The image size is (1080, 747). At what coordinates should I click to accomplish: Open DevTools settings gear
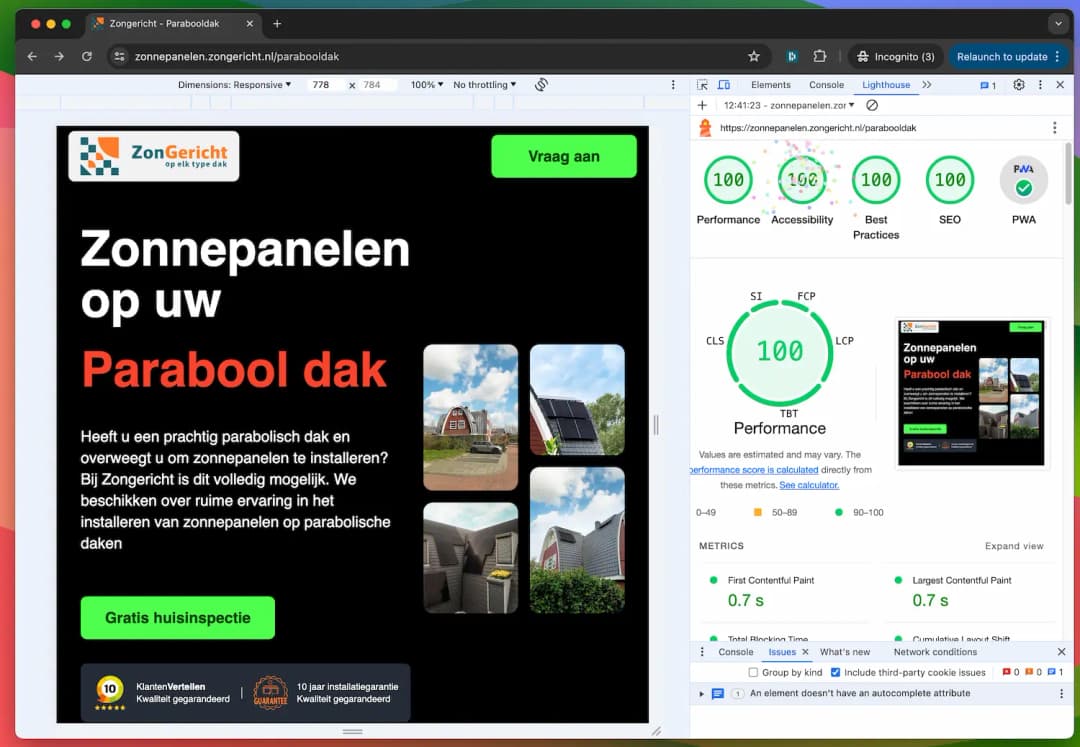(x=1019, y=85)
